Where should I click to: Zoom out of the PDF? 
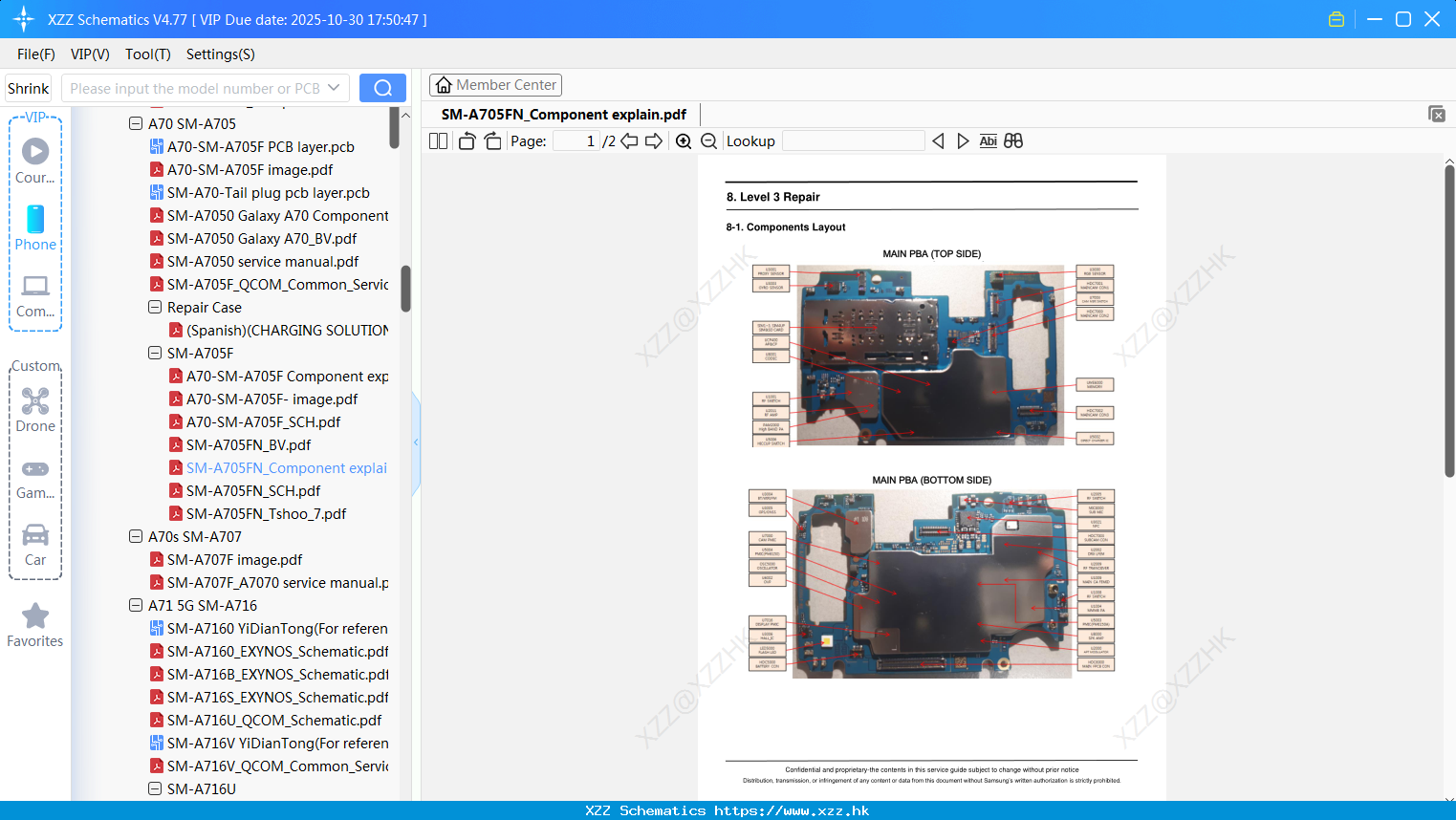click(x=709, y=141)
